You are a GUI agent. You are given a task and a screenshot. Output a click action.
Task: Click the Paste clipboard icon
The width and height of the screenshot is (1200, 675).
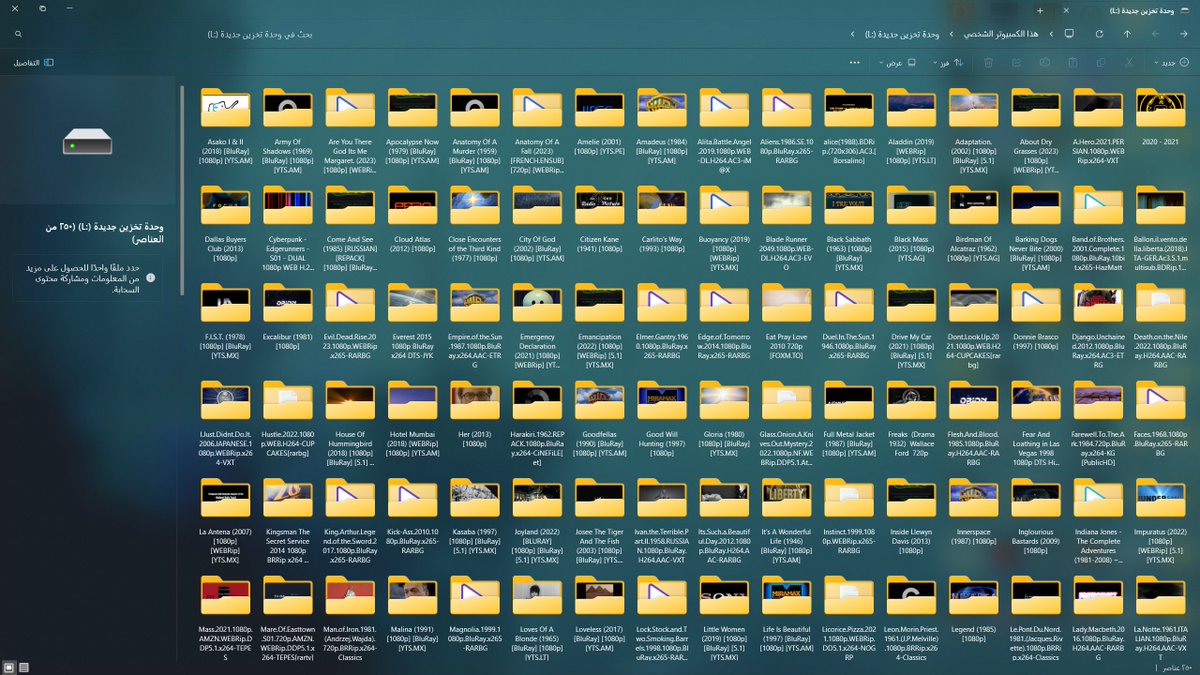point(1072,62)
